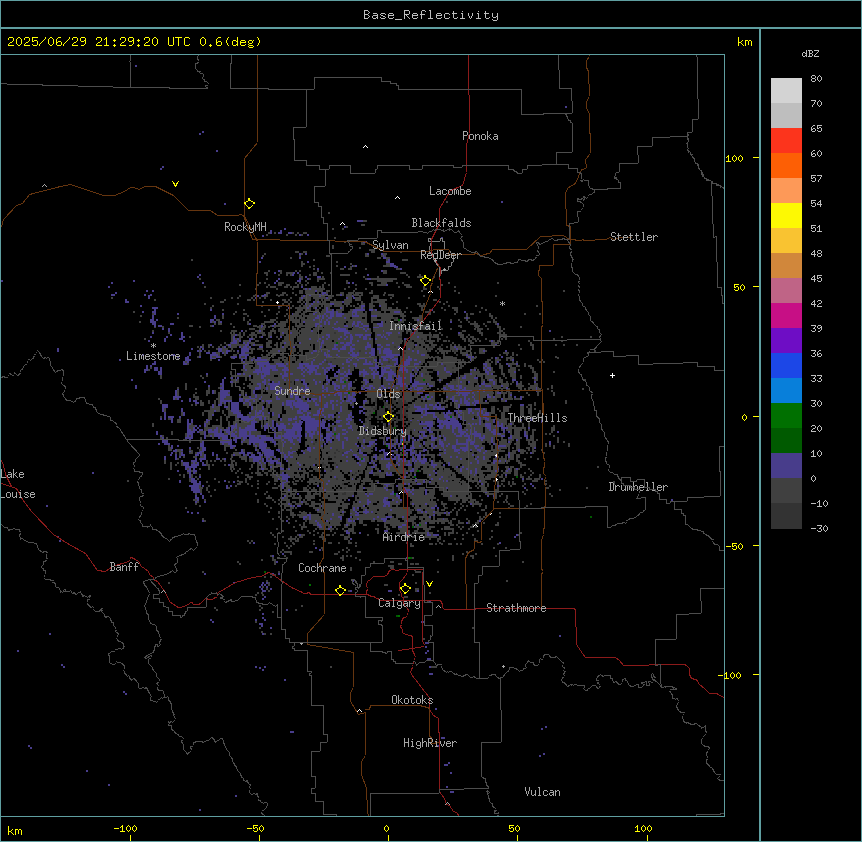Click the Limestone label
The image size is (862, 842).
[153, 356]
